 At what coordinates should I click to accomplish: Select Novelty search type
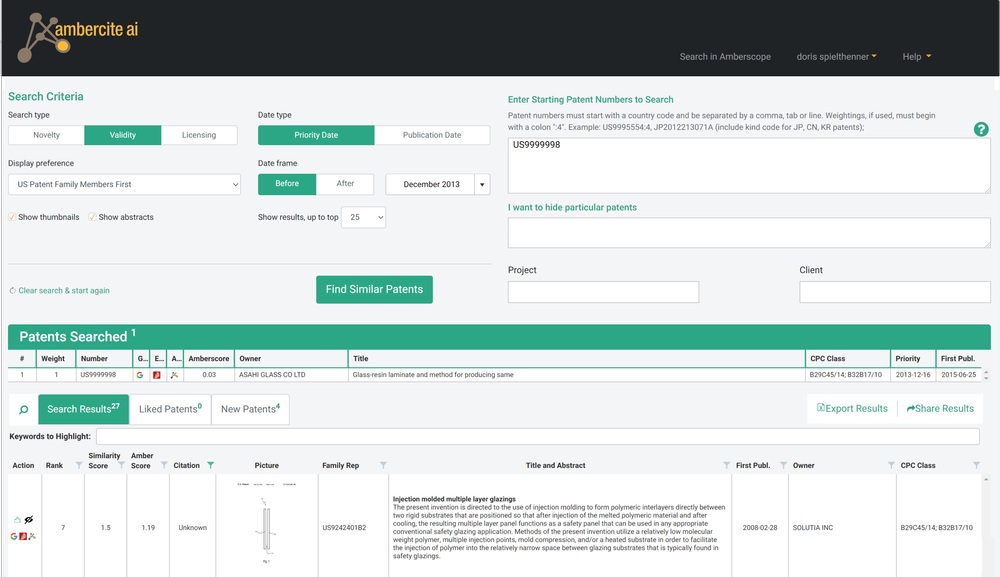click(47, 135)
